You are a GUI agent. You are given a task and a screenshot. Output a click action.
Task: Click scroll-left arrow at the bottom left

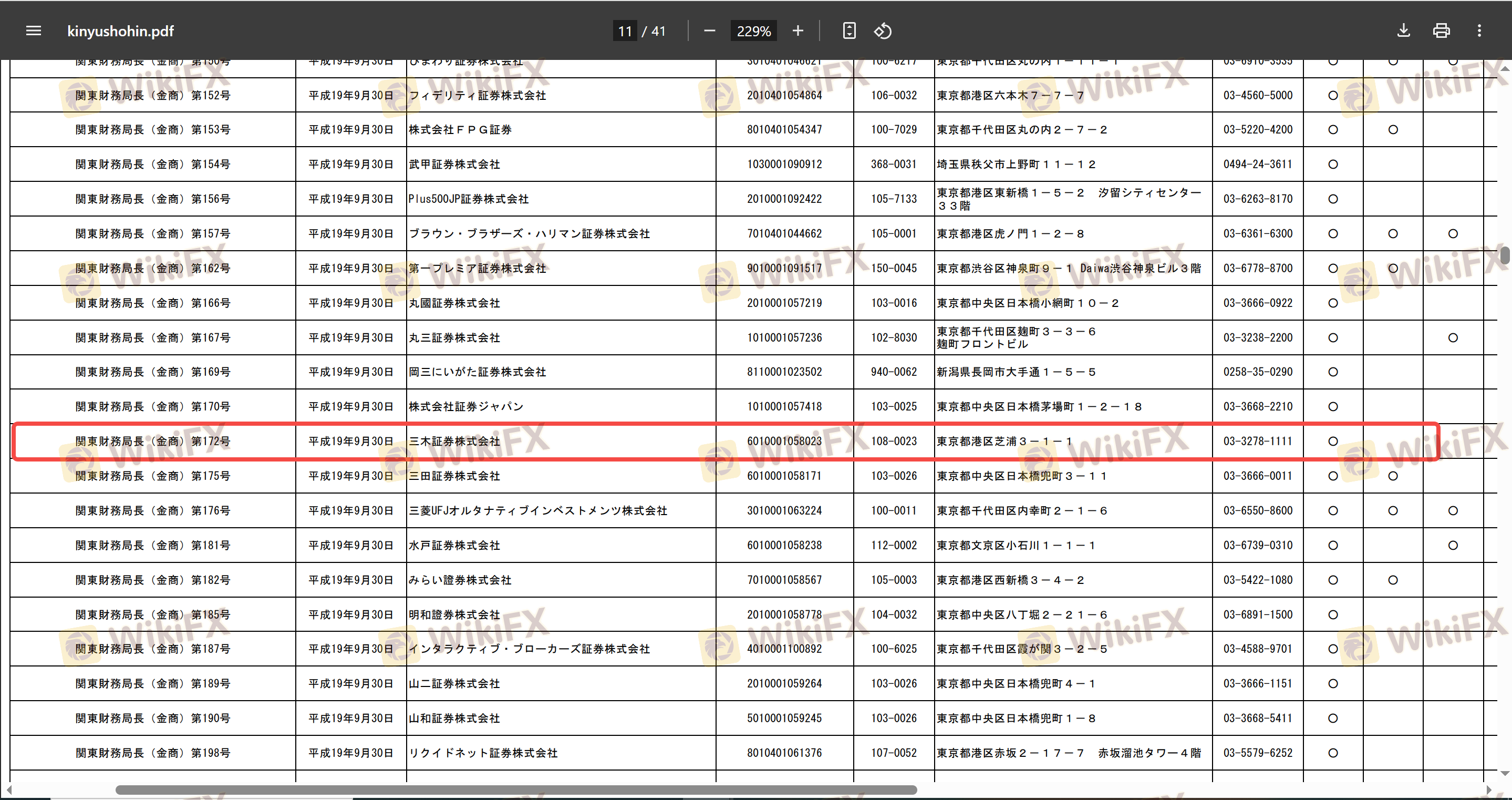[8, 789]
